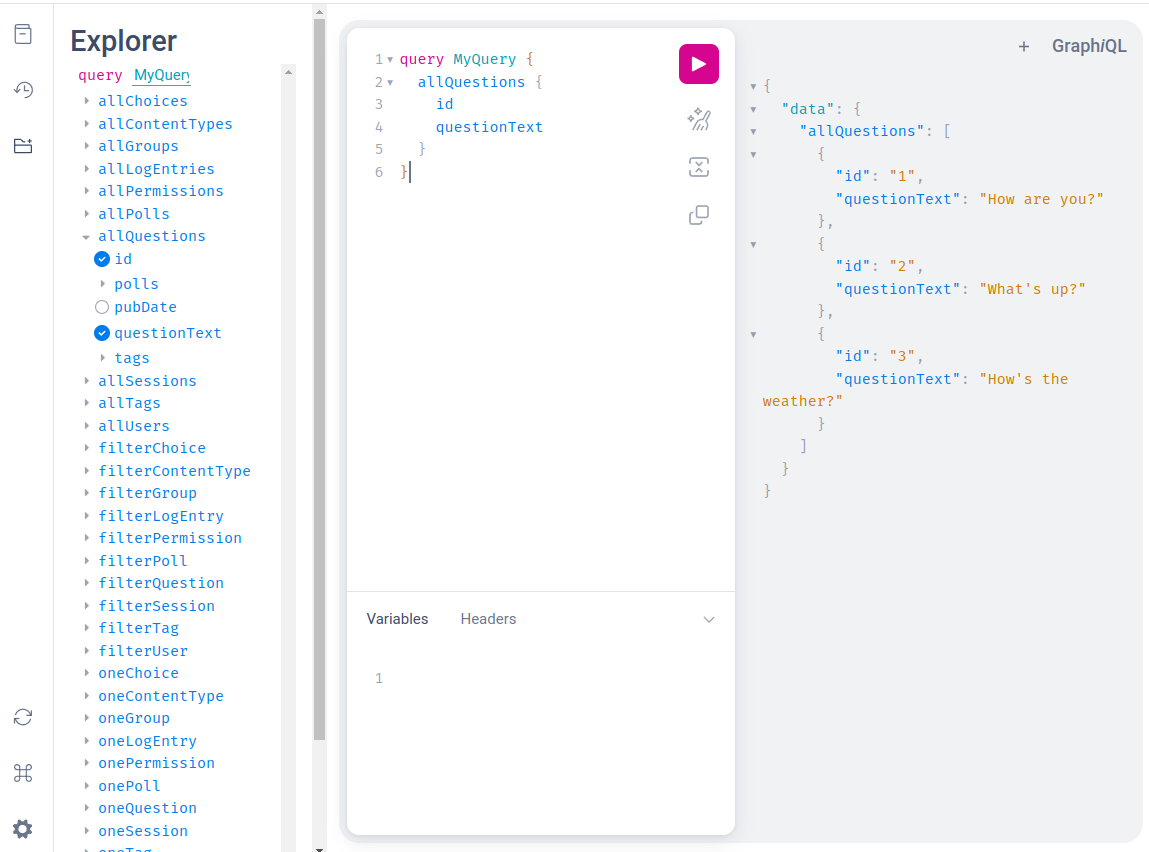Select the oneLogEntry tree item
The width and height of the screenshot is (1149, 852).
tap(147, 741)
